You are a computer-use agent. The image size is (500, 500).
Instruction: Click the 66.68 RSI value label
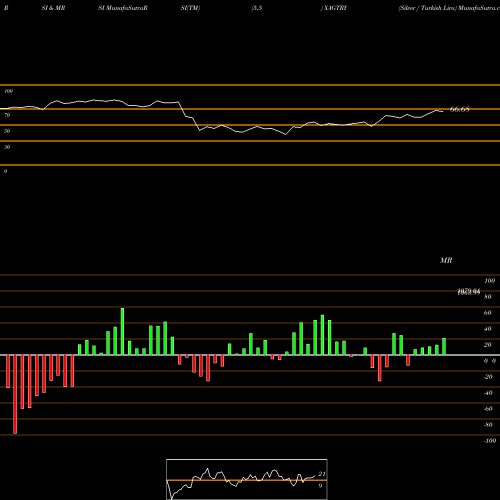(x=460, y=109)
